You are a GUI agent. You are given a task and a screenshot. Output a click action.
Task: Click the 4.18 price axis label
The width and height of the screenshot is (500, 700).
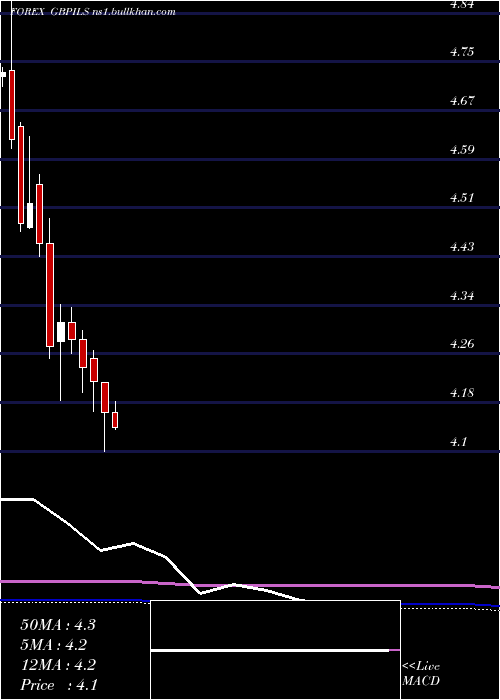point(461,393)
